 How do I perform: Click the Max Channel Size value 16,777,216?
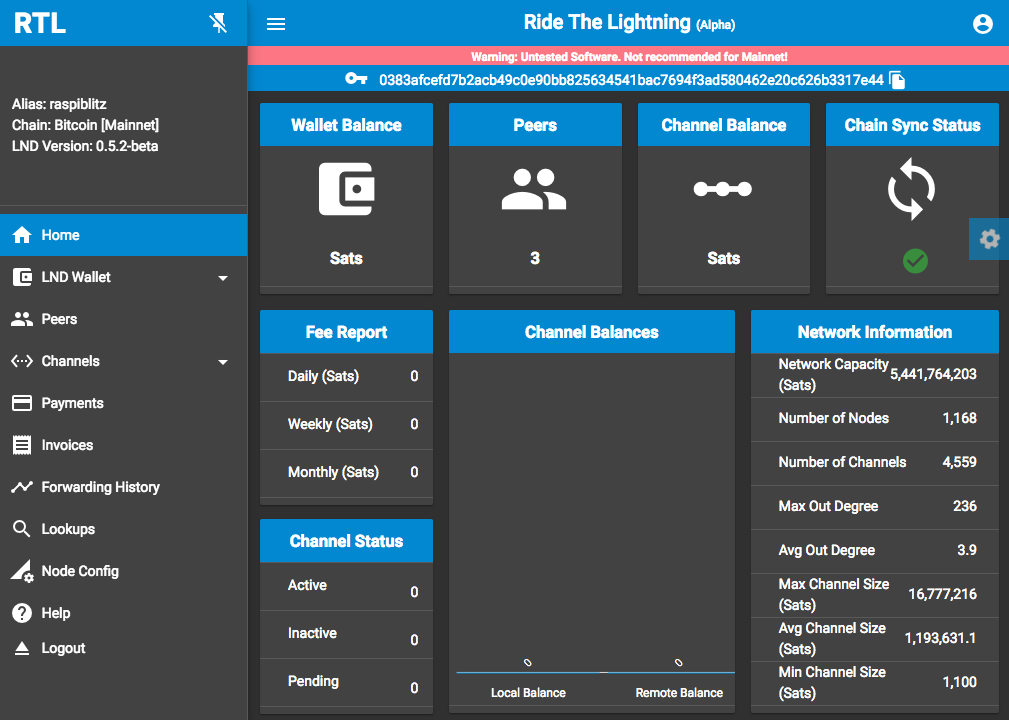coord(942,594)
